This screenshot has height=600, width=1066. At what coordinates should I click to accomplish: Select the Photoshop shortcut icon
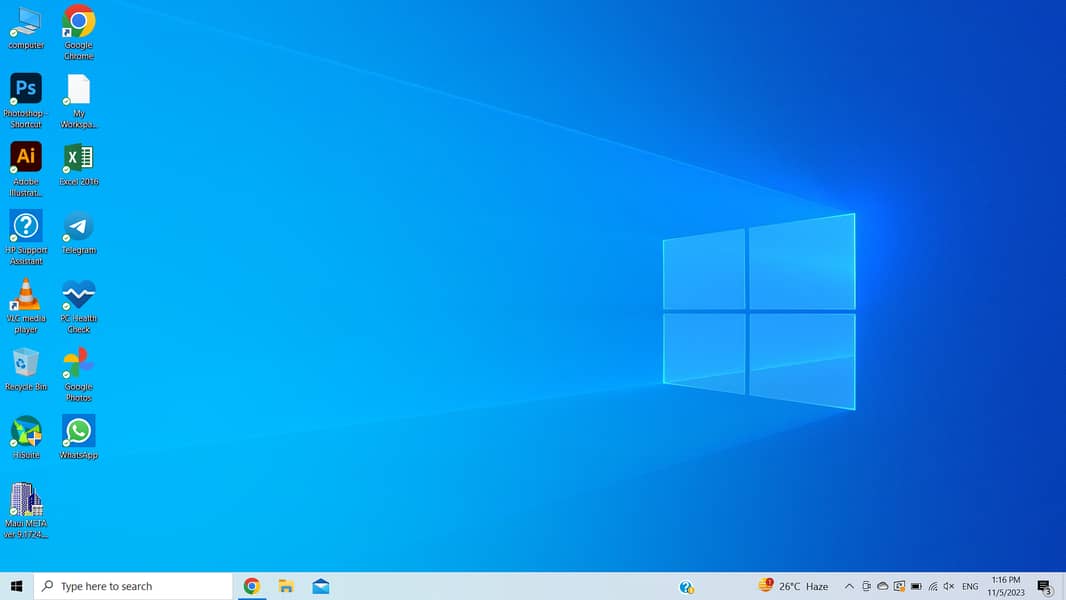click(26, 90)
